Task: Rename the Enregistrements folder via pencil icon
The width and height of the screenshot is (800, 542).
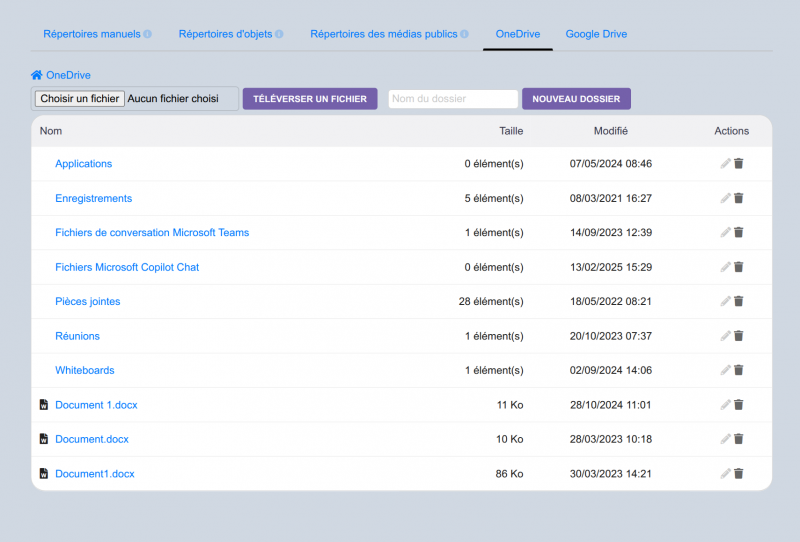Action: click(x=725, y=198)
